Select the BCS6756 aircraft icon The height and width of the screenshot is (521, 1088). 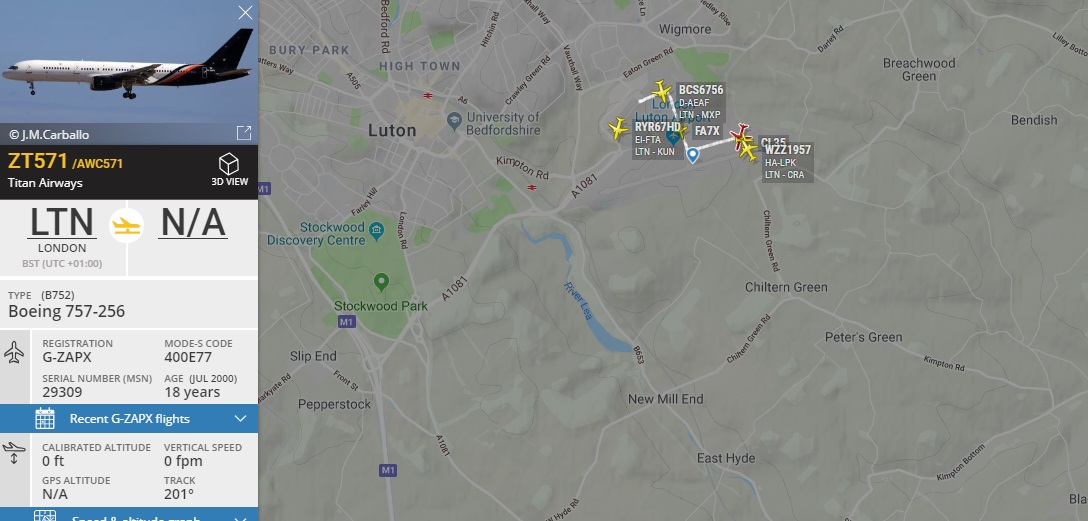[662, 92]
